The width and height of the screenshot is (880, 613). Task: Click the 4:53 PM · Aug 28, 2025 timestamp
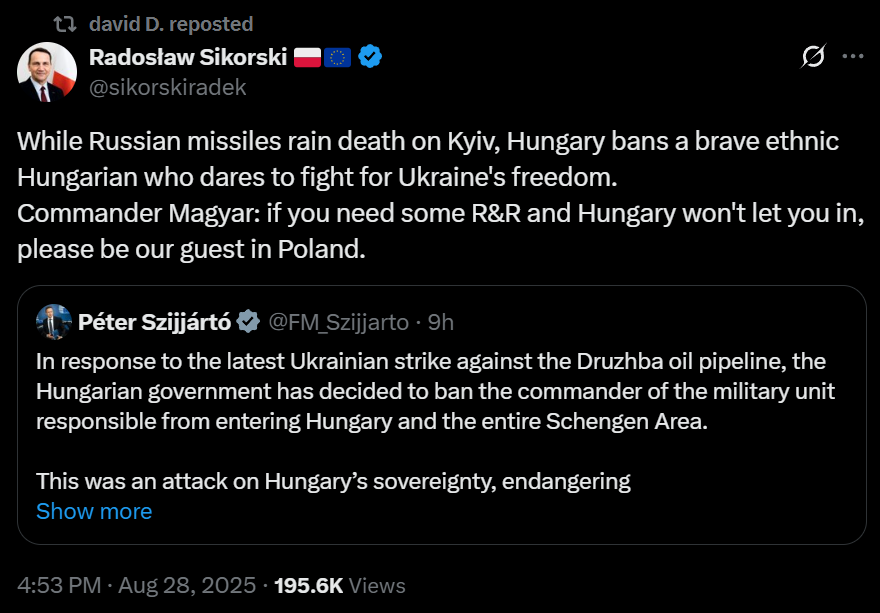(136, 585)
